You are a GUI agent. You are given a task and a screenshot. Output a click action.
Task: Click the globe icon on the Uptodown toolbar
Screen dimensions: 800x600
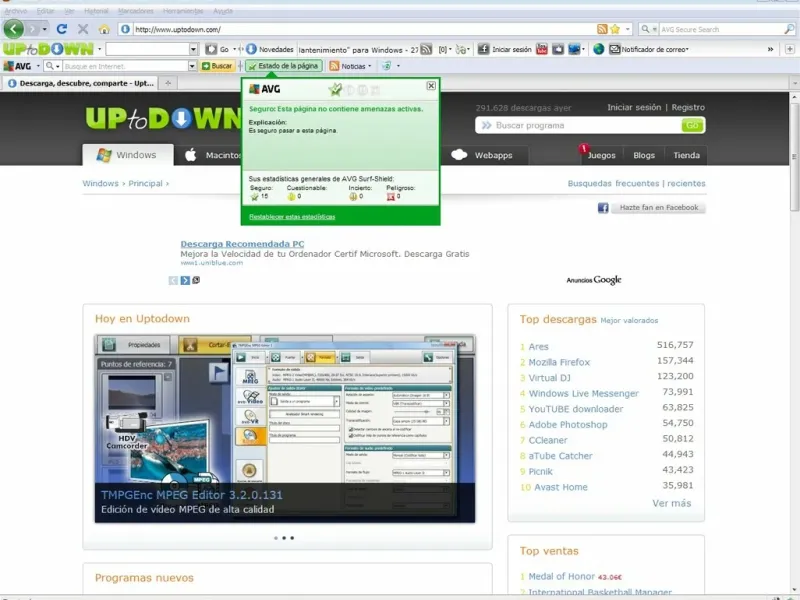[x=598, y=49]
